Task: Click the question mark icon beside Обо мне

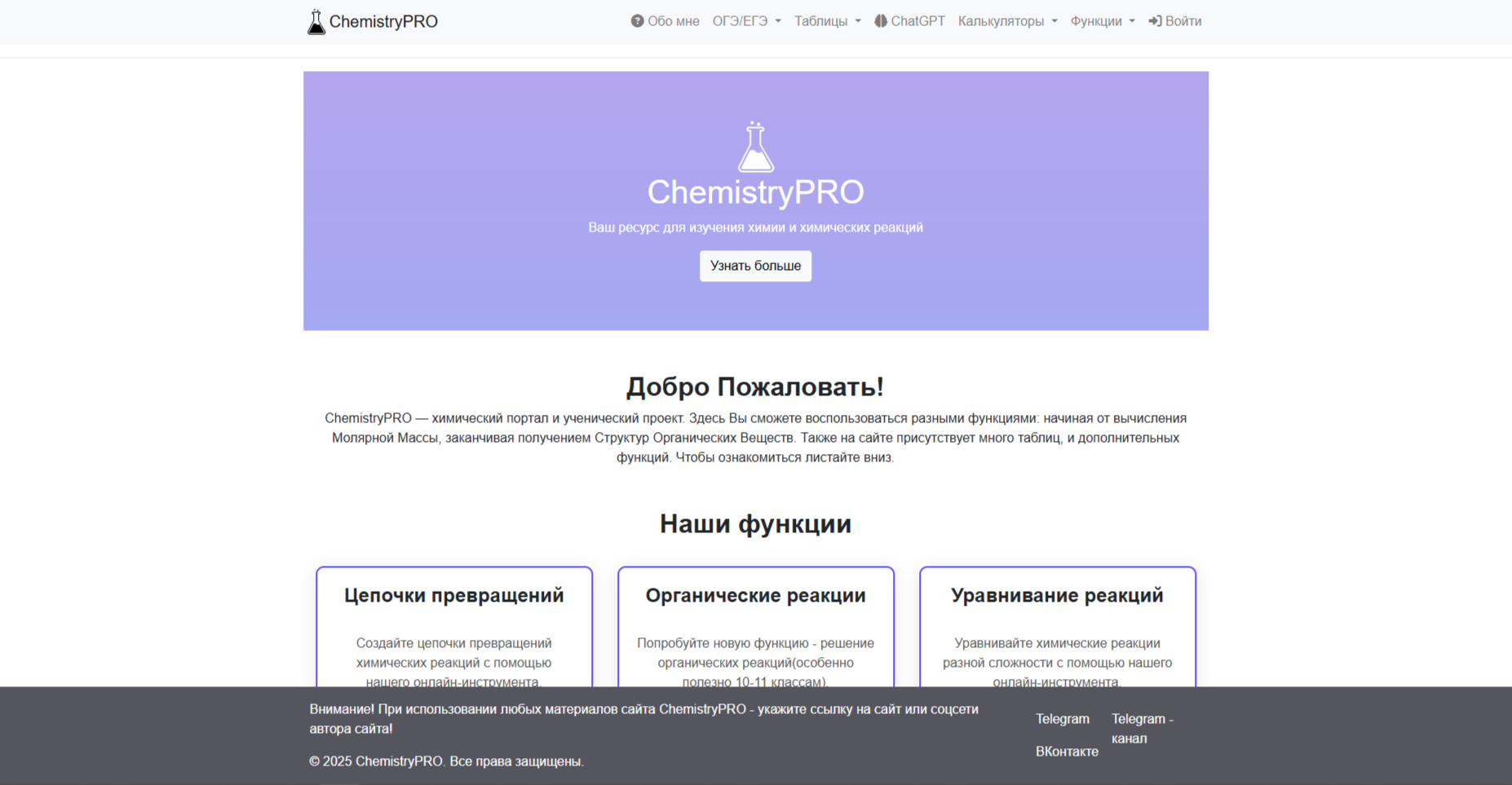Action: [637, 21]
